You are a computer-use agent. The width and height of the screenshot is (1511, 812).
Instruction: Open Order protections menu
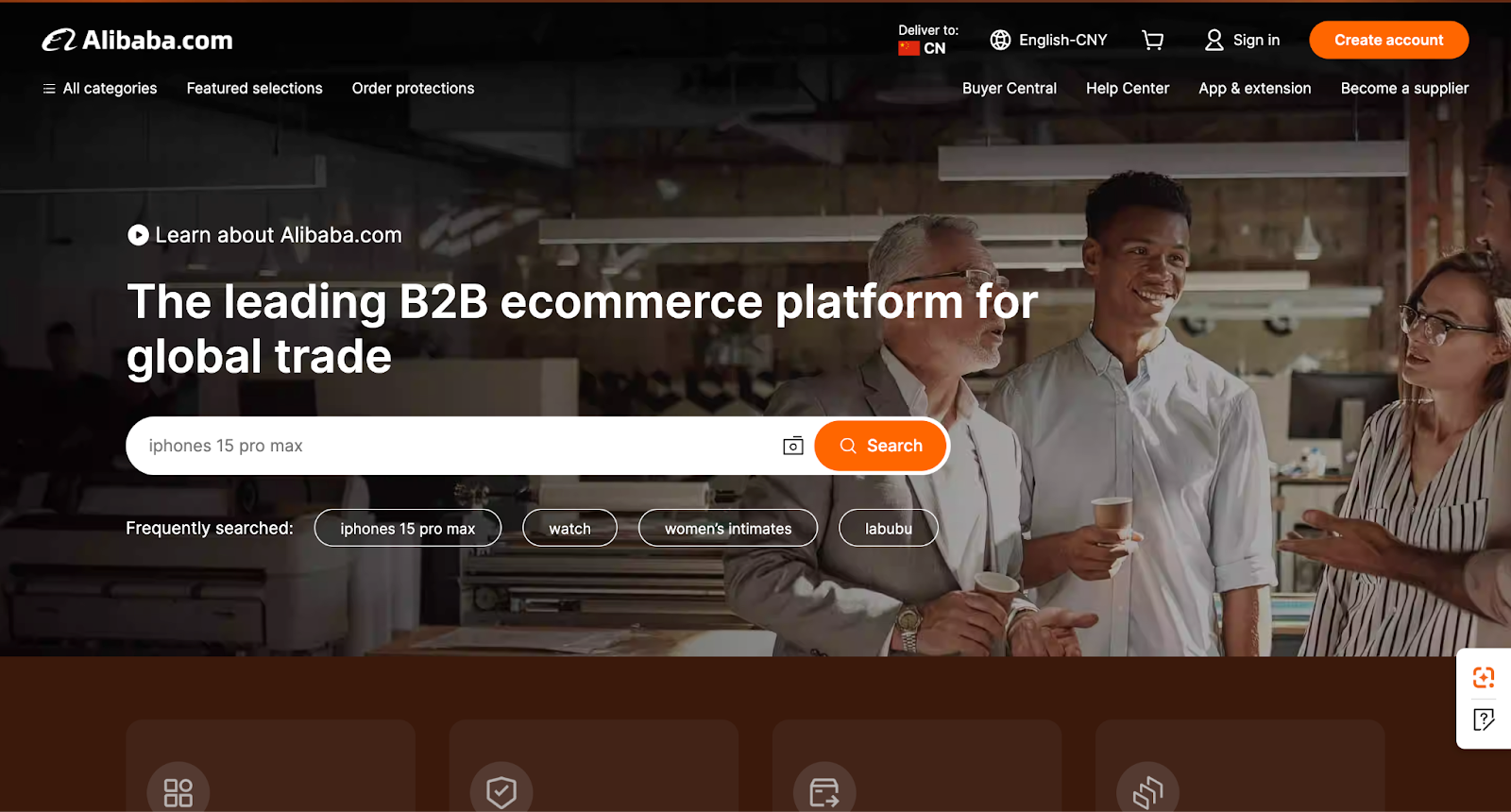[413, 89]
